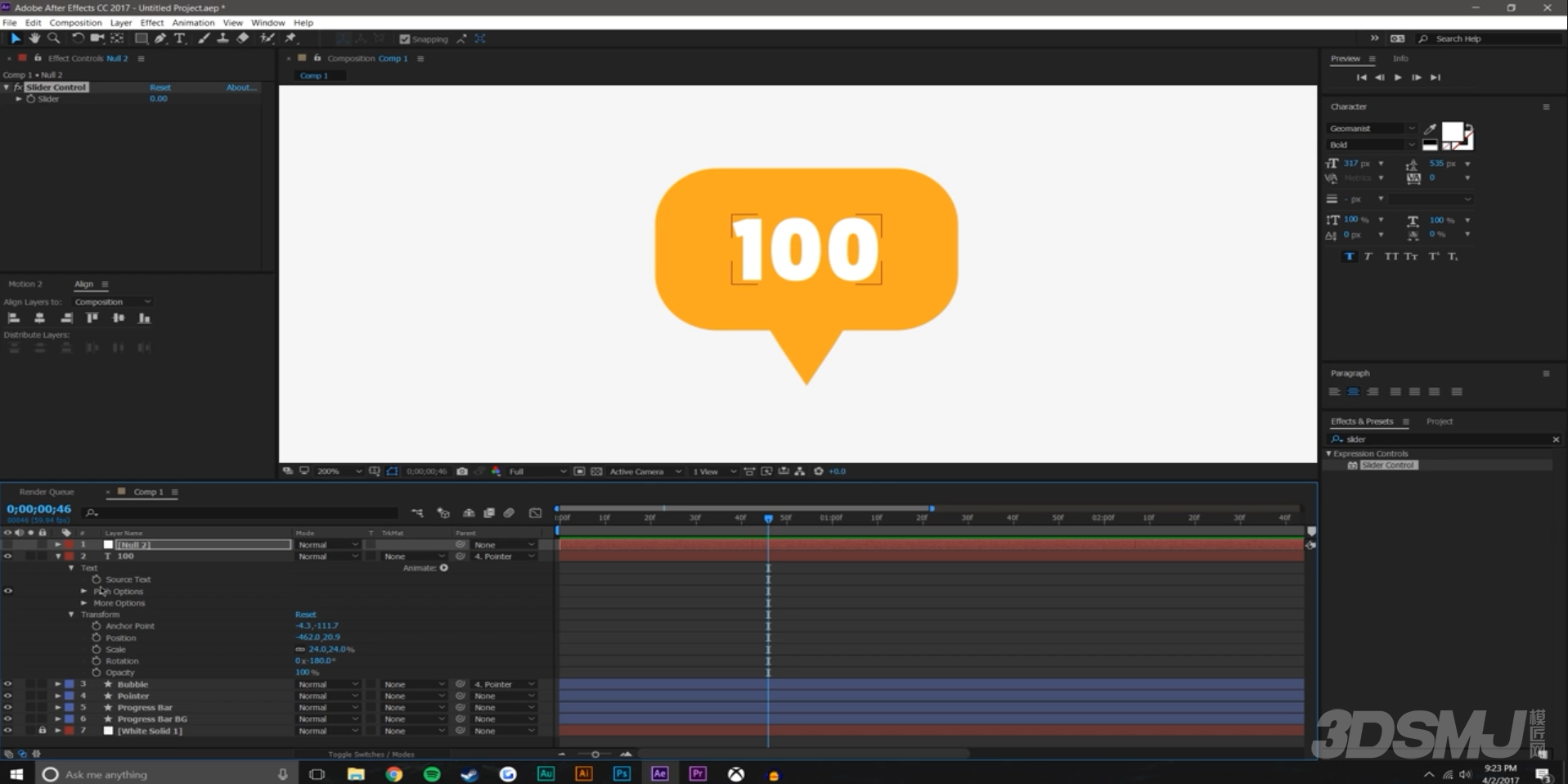The image size is (1568, 784).
Task: Click the Scale constrain proportions link icon
Action: click(300, 650)
